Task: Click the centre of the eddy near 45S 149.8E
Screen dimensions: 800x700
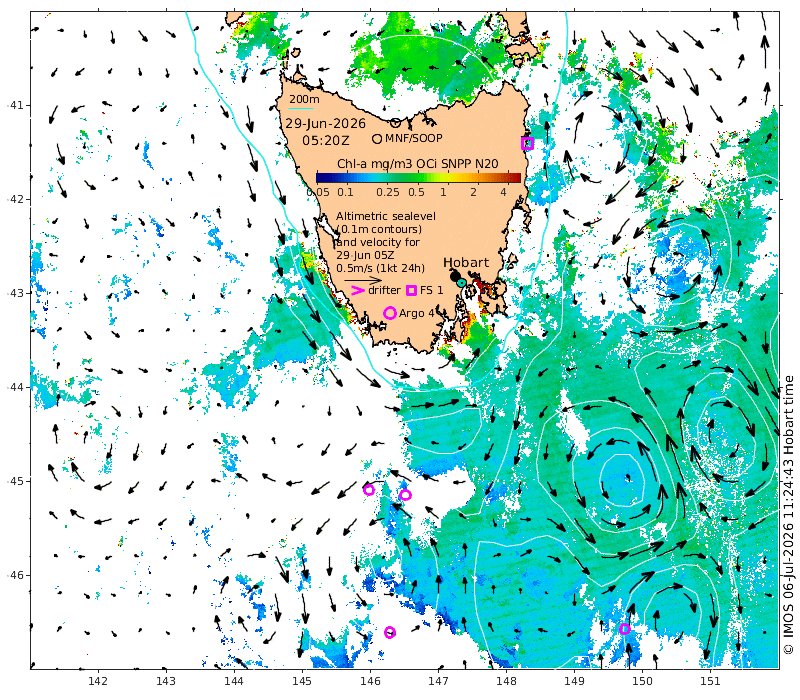Action: click(x=628, y=478)
